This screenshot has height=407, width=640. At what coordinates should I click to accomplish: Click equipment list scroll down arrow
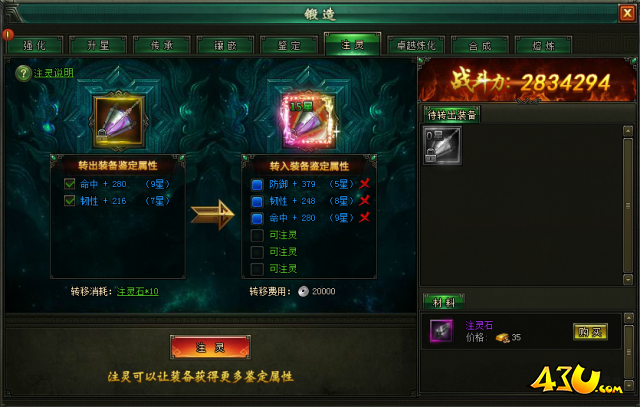pos(628,279)
